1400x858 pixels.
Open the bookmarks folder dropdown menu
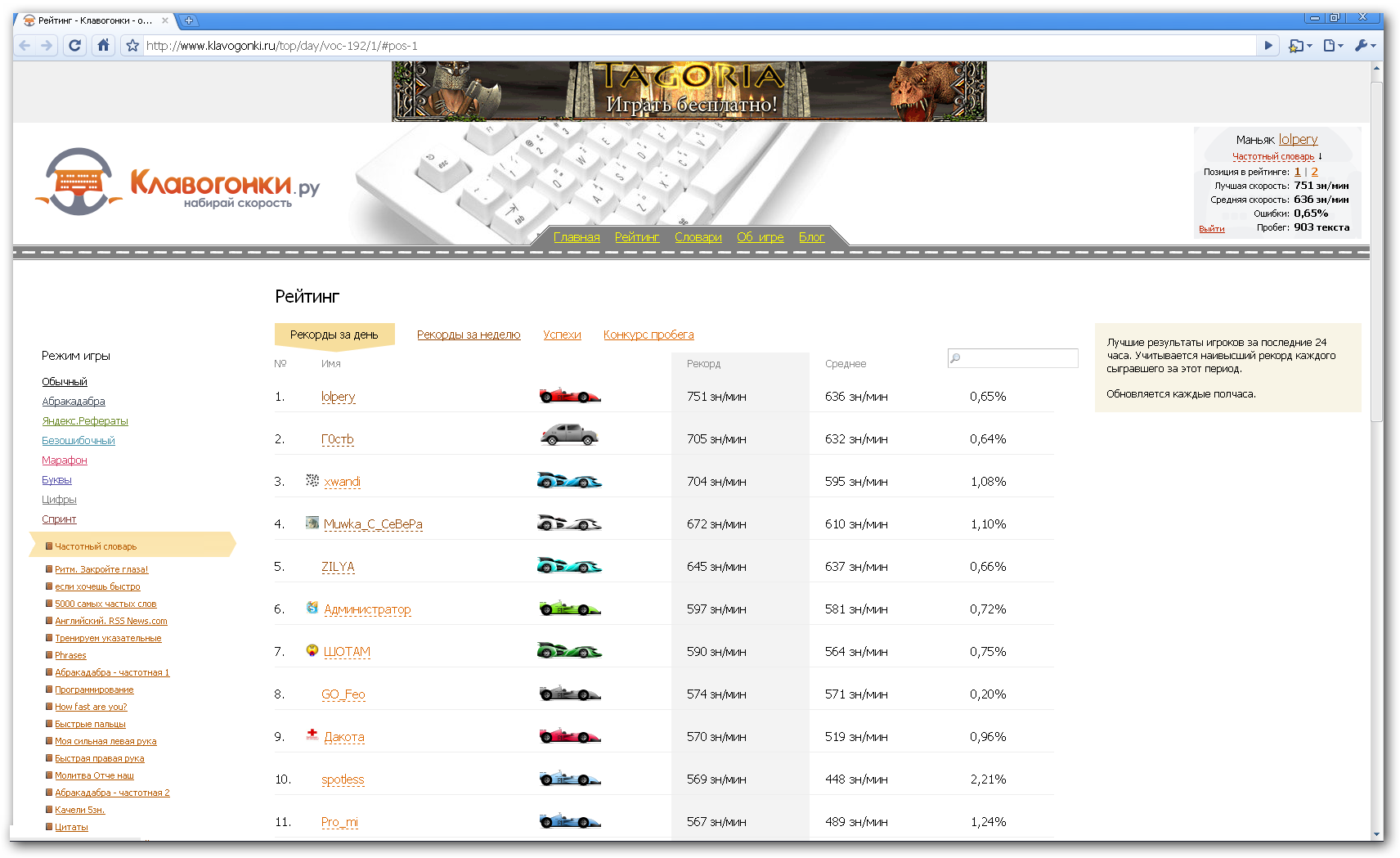1299,46
